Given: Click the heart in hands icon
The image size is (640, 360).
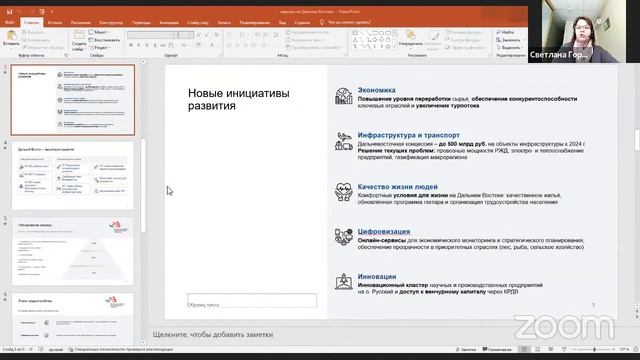Looking at the screenshot, I should pyautogui.click(x=344, y=192).
